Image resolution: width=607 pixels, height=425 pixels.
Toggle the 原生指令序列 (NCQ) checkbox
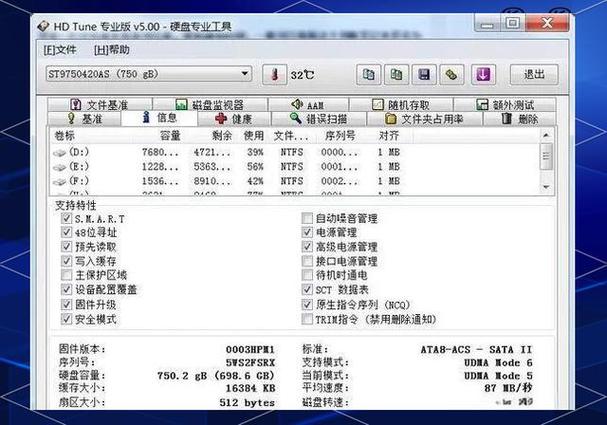pyautogui.click(x=307, y=305)
